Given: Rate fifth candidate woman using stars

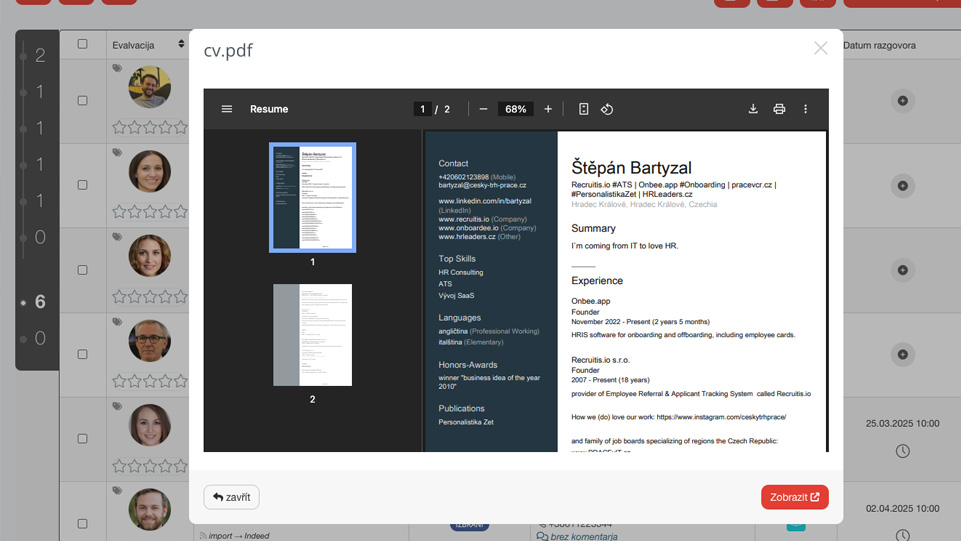Looking at the screenshot, I should (x=150, y=466).
